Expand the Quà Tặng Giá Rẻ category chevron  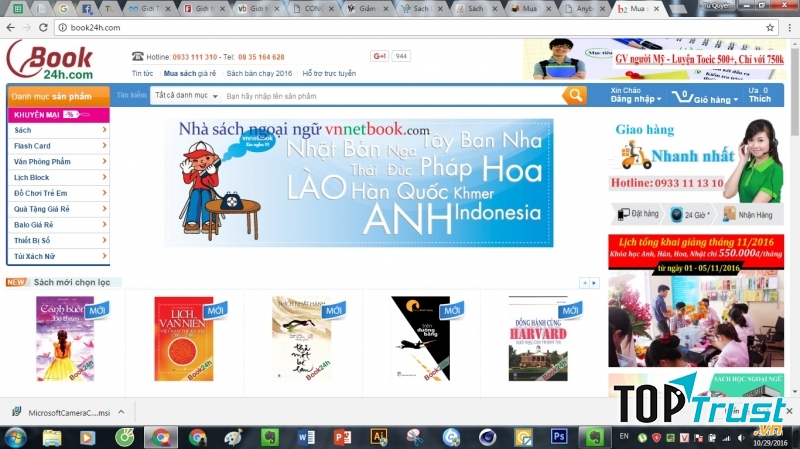pos(104,209)
